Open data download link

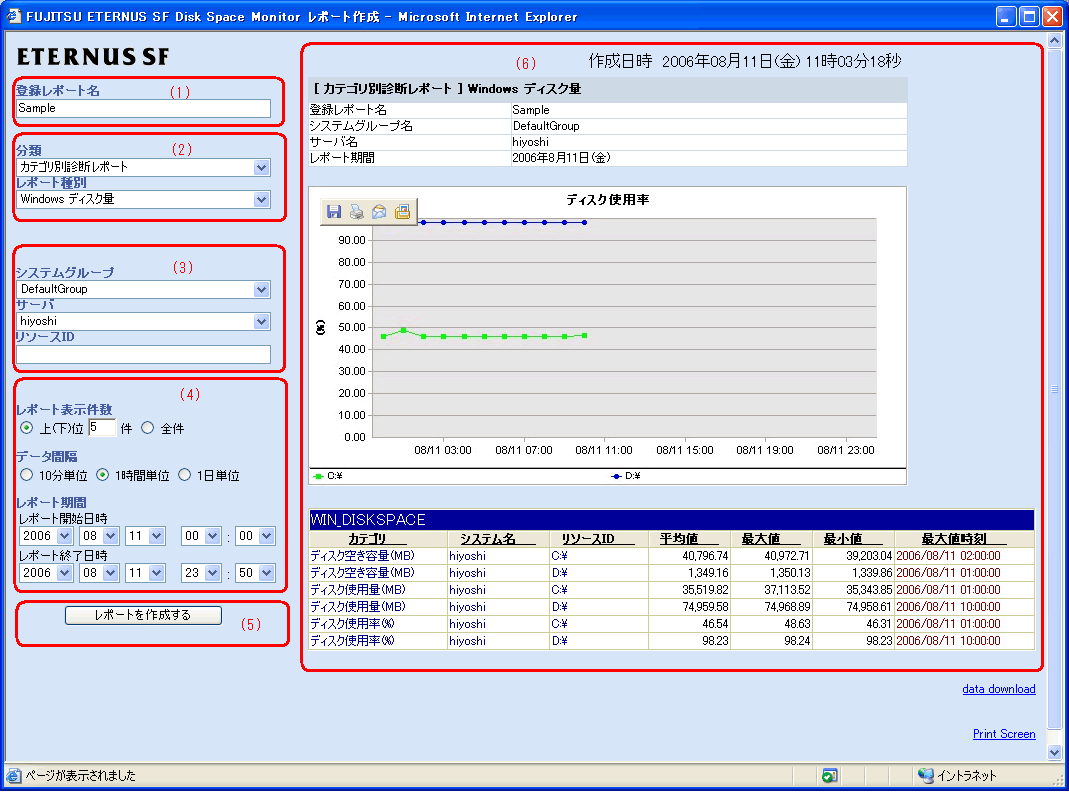999,689
